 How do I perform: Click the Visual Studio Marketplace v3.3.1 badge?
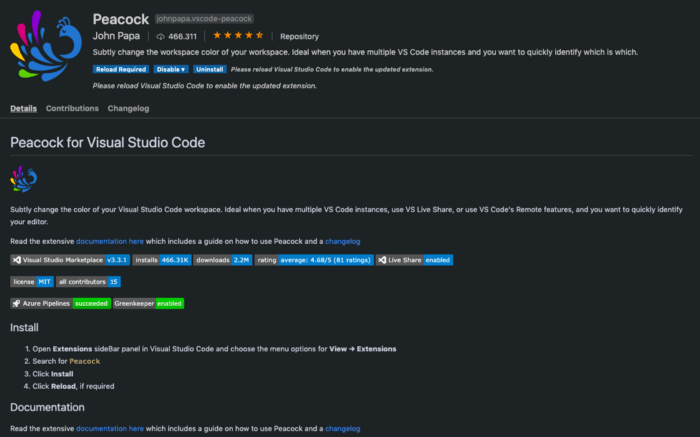click(x=70, y=260)
